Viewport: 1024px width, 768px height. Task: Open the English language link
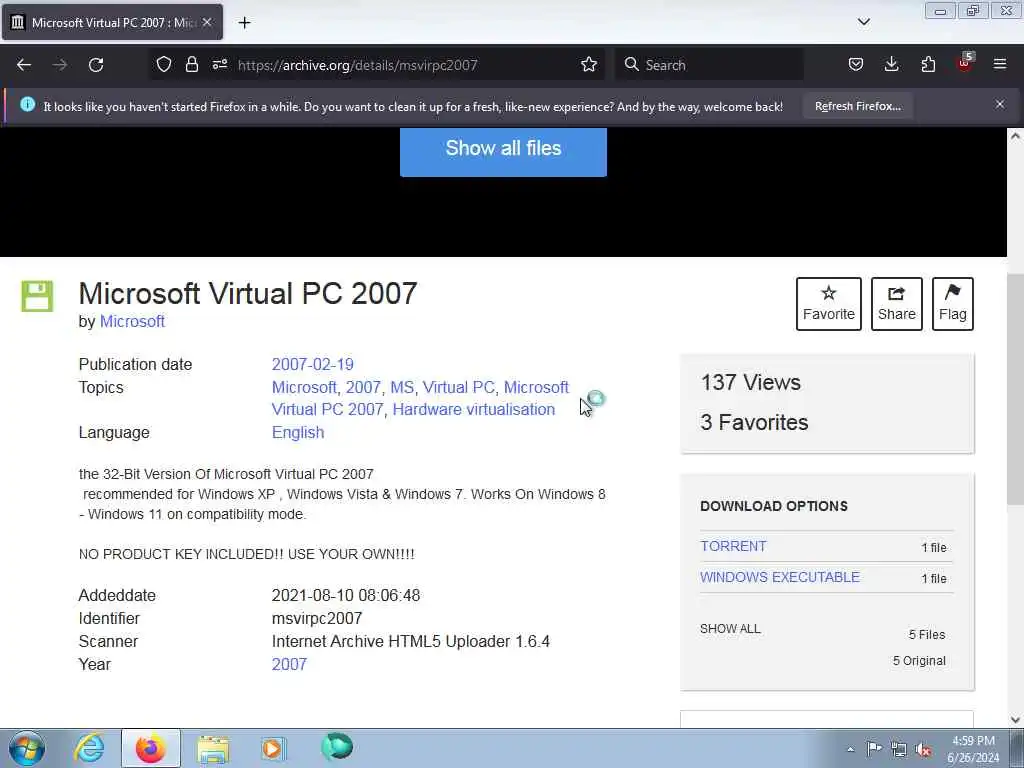(x=298, y=432)
